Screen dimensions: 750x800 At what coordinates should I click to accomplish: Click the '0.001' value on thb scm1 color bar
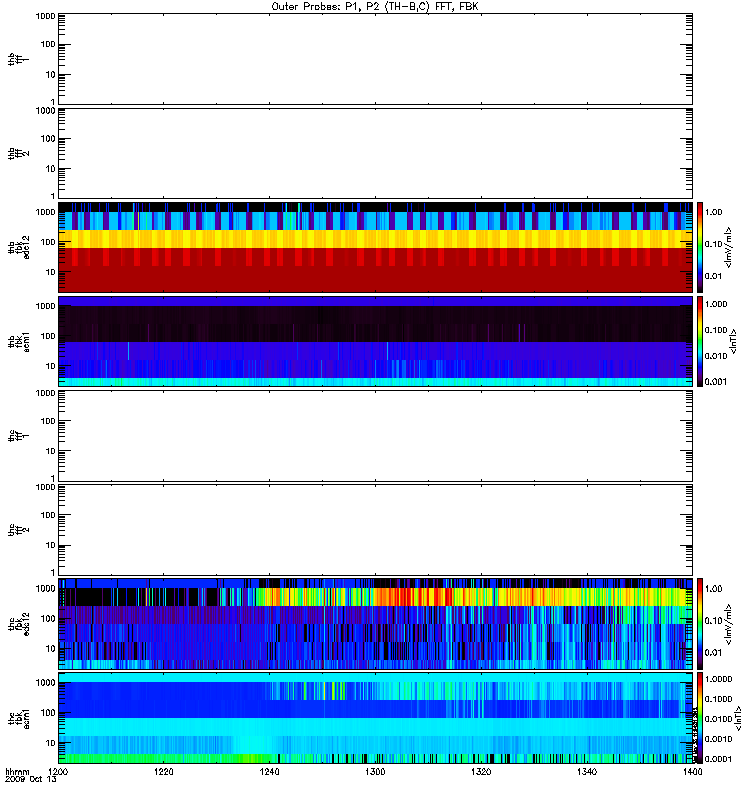coord(716,382)
